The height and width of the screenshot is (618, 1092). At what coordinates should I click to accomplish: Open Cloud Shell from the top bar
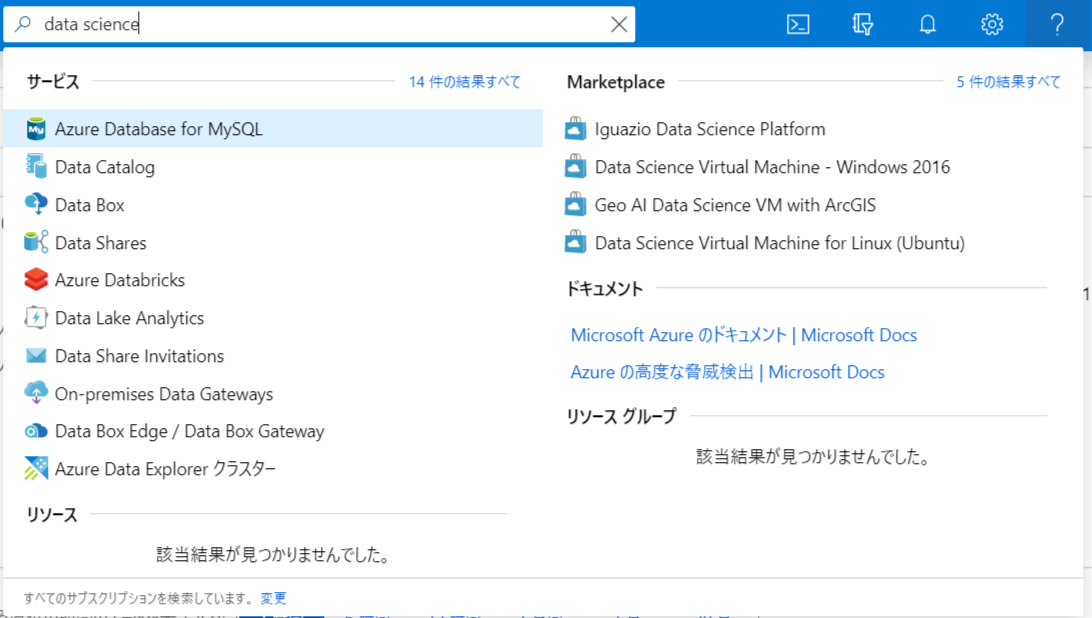coord(798,25)
